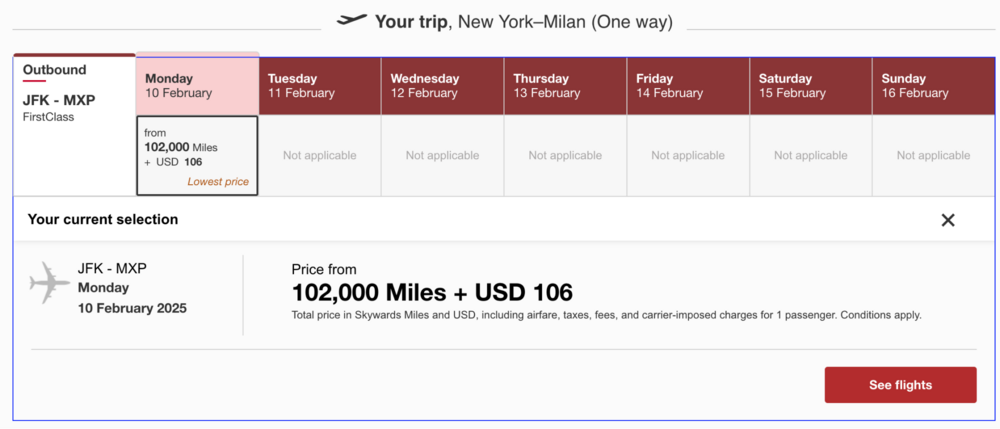Choose the Wednesday 12 February date tab

(x=442, y=85)
